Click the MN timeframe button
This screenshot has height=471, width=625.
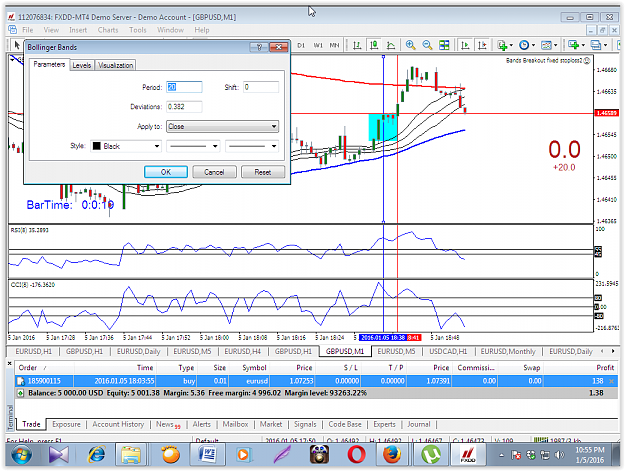(x=334, y=45)
